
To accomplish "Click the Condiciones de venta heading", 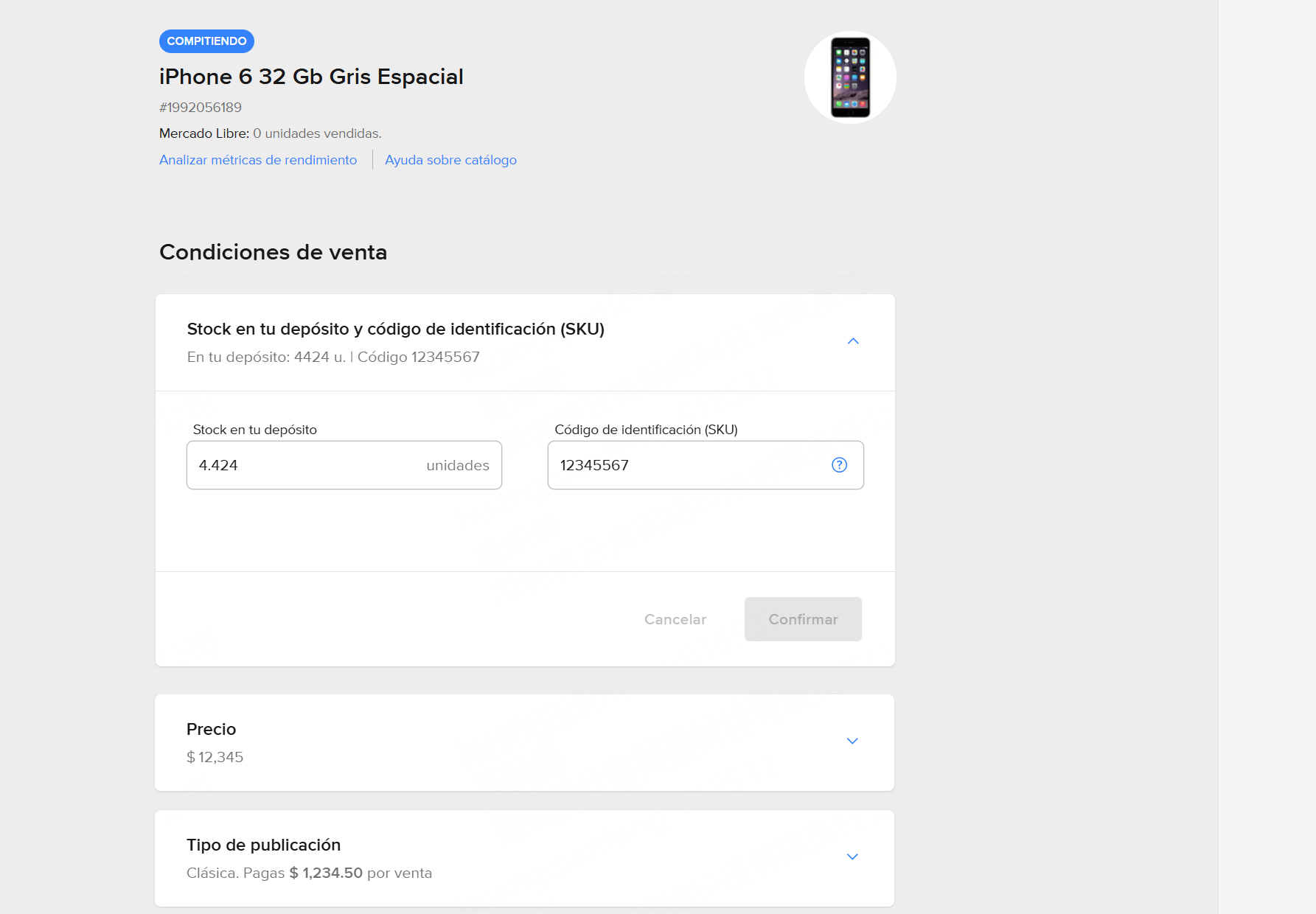I will click(x=273, y=252).
